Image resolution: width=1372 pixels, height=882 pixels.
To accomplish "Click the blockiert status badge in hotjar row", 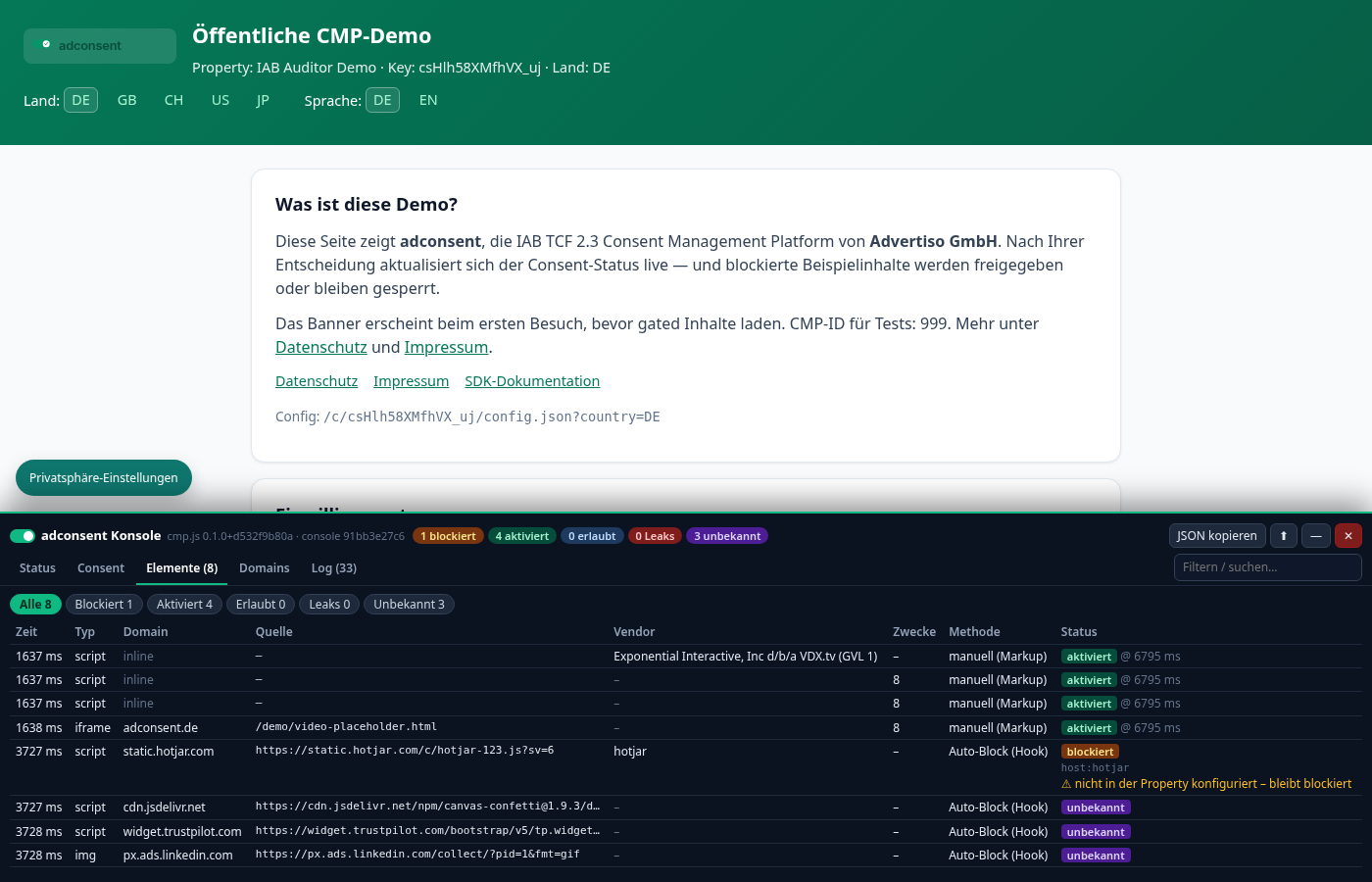I will point(1090,752).
